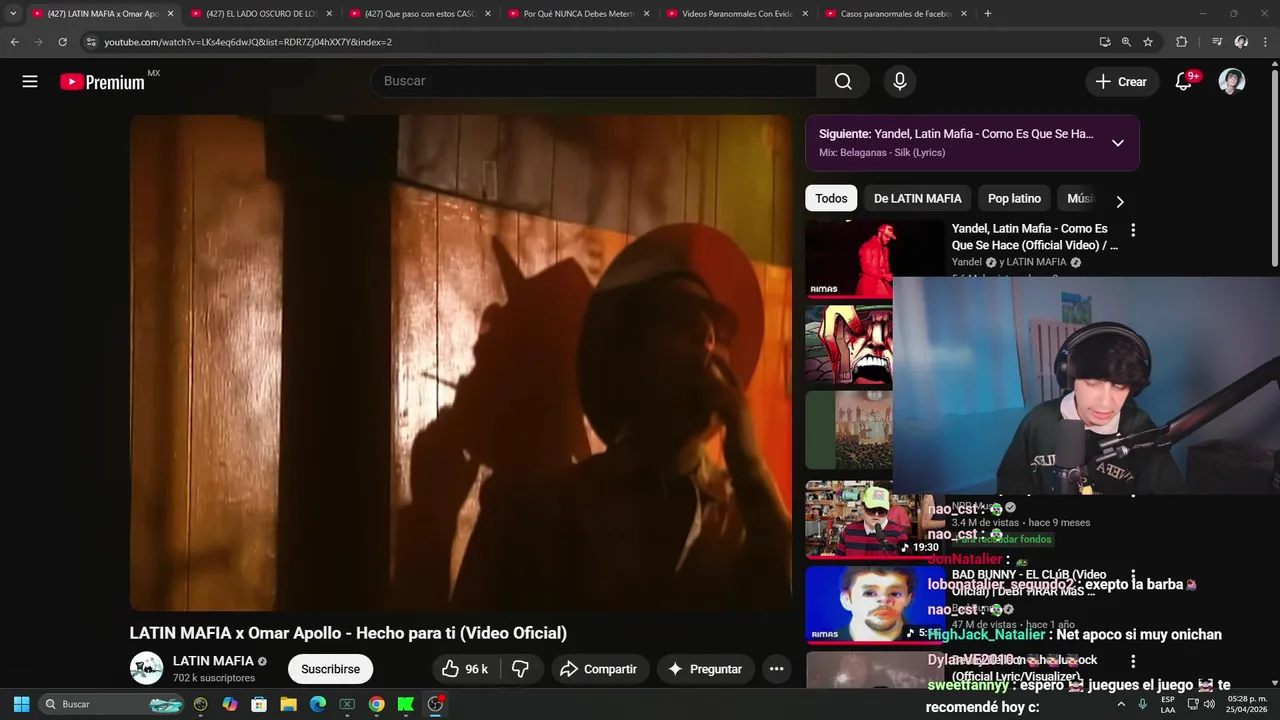The width and height of the screenshot is (1280, 720).
Task: Click the Preguntar button
Action: pyautogui.click(x=704, y=669)
